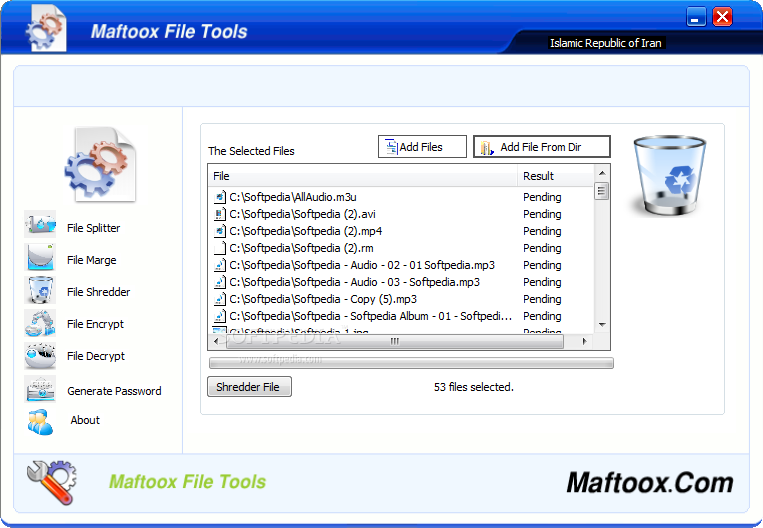This screenshot has width=763, height=528.
Task: Select the File Shredder trash icon
Action: point(40,290)
